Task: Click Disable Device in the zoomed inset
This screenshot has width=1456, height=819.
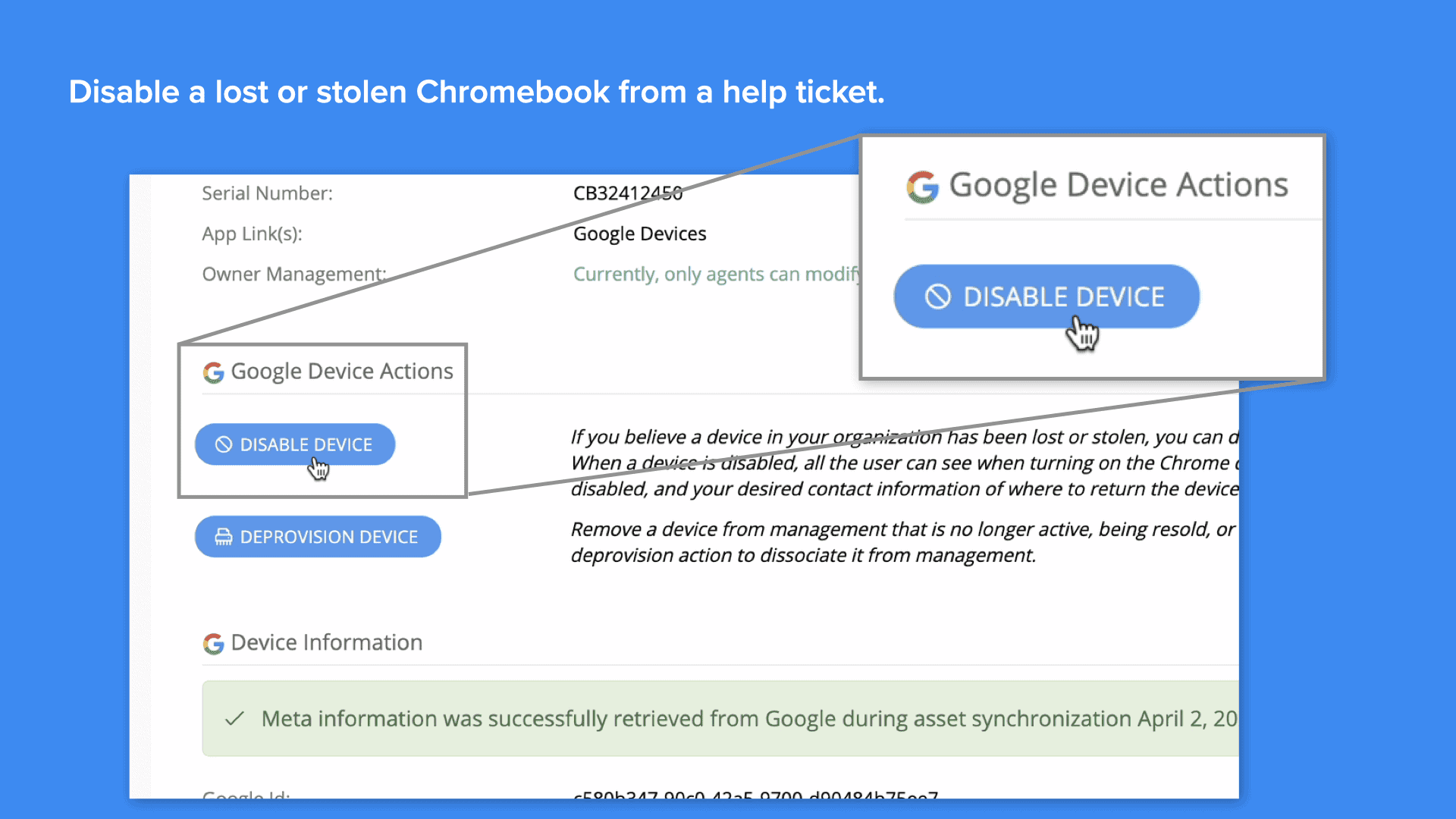Action: click(1046, 297)
